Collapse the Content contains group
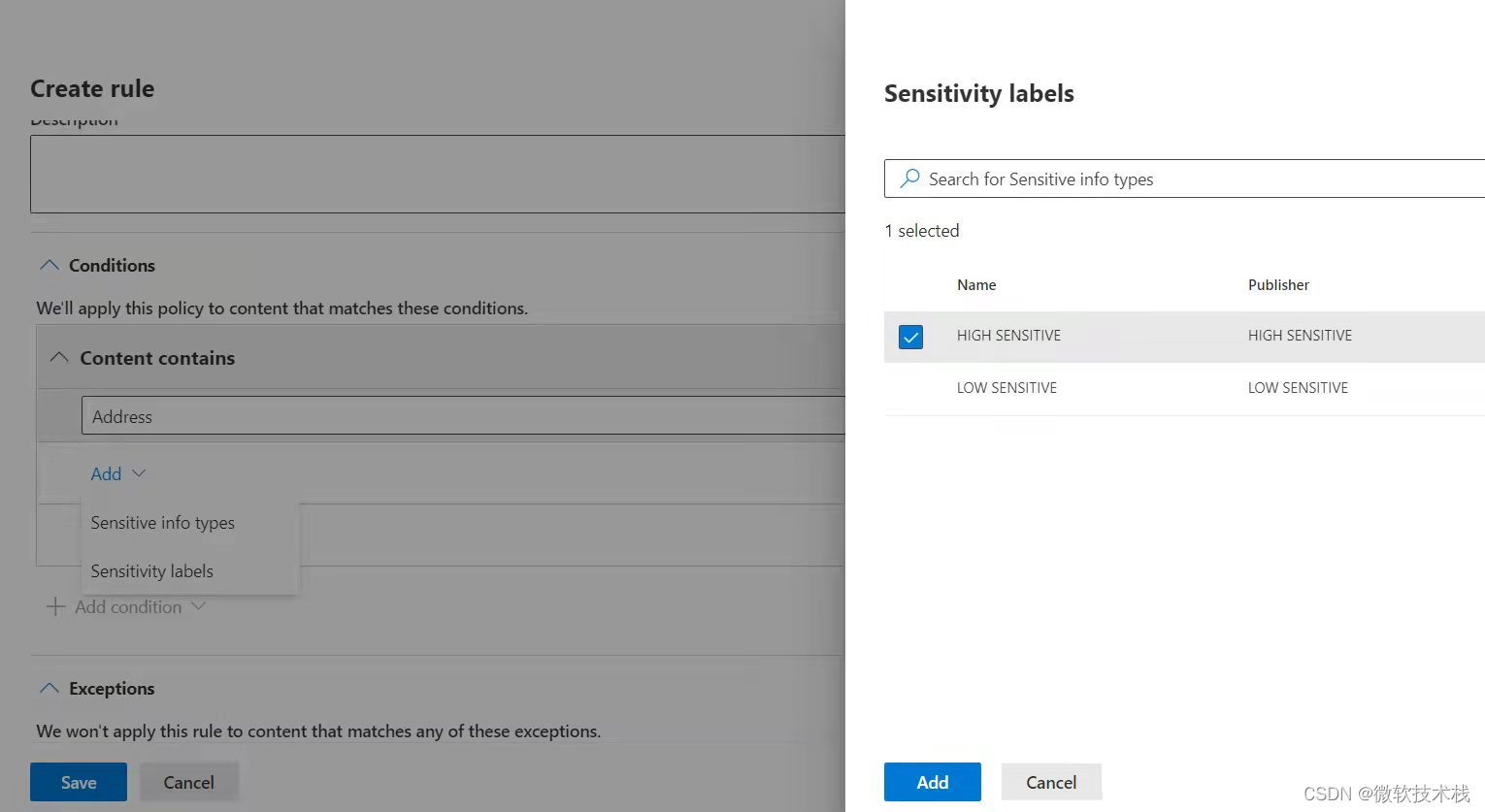The image size is (1485, 812). tap(59, 358)
